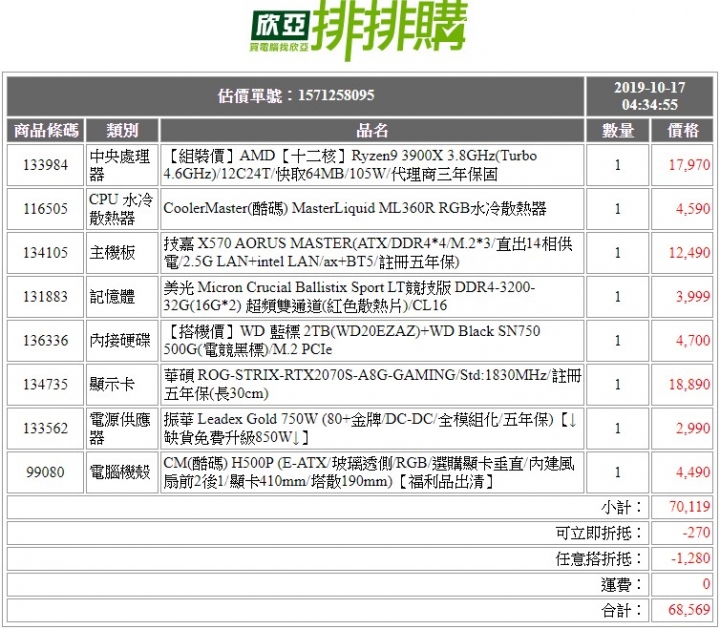Image resolution: width=720 pixels, height=629 pixels.
Task: Click the 小計 label
Action: 622,507
